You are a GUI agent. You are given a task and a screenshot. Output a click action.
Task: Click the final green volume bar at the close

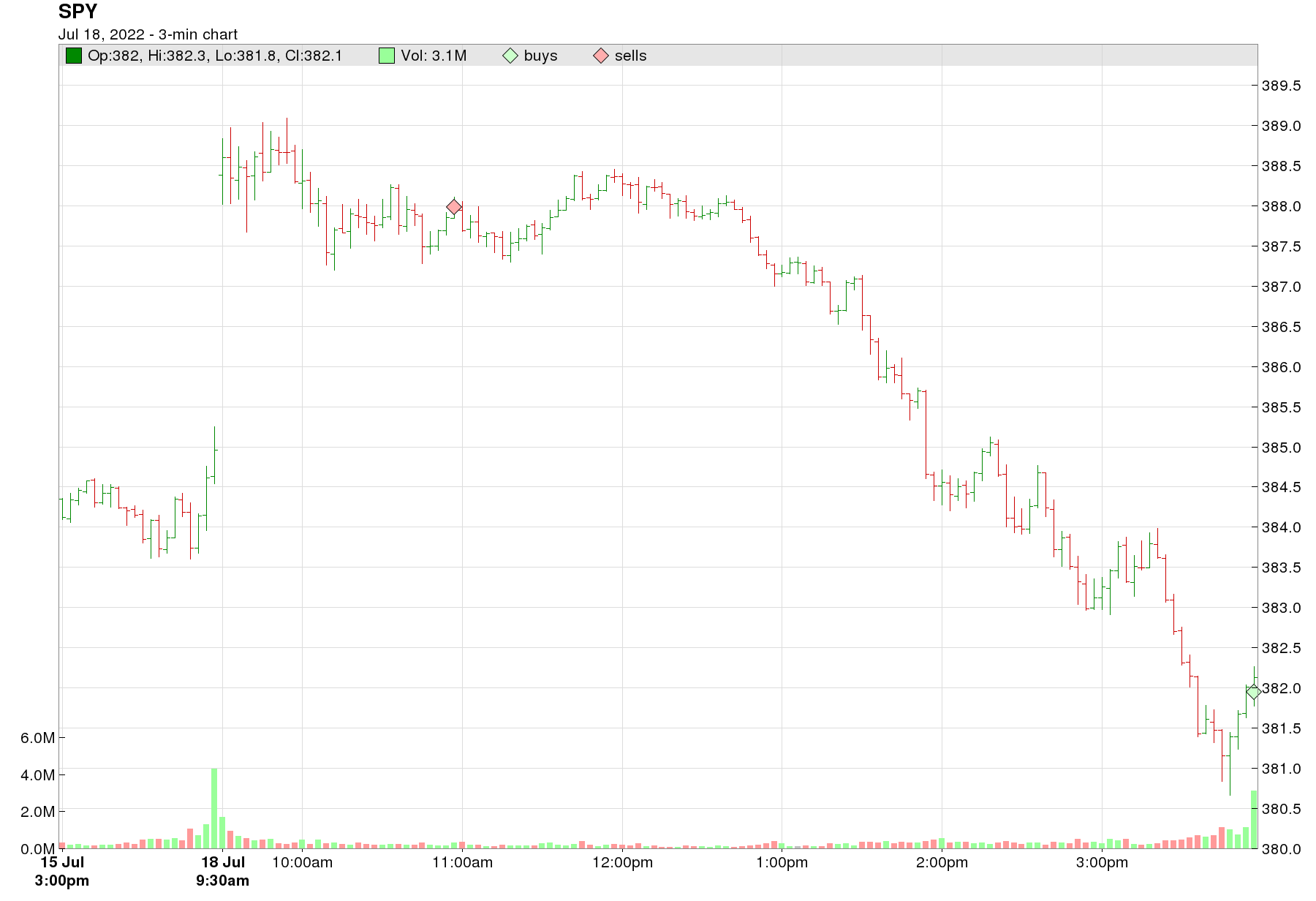[1254, 819]
